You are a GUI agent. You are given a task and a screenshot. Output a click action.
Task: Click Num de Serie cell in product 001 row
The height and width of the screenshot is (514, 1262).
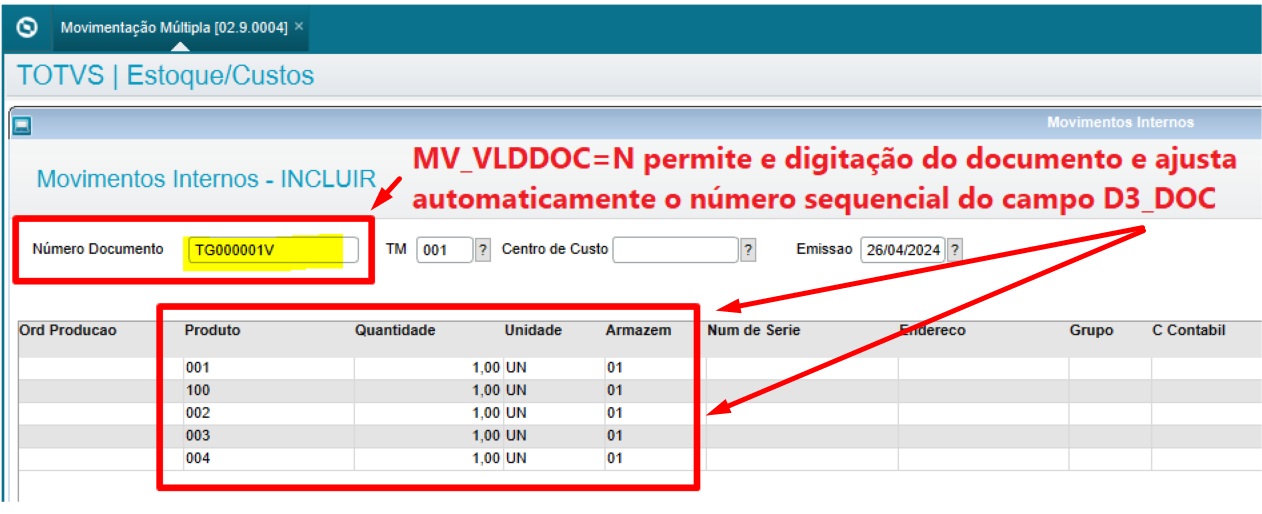pyautogui.click(x=801, y=368)
